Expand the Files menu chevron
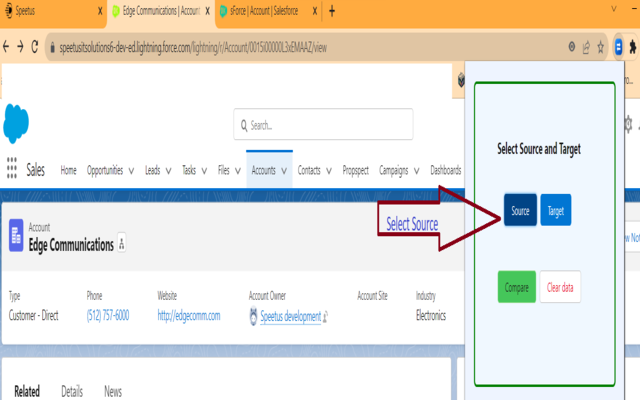Image resolution: width=640 pixels, height=400 pixels. 238,171
